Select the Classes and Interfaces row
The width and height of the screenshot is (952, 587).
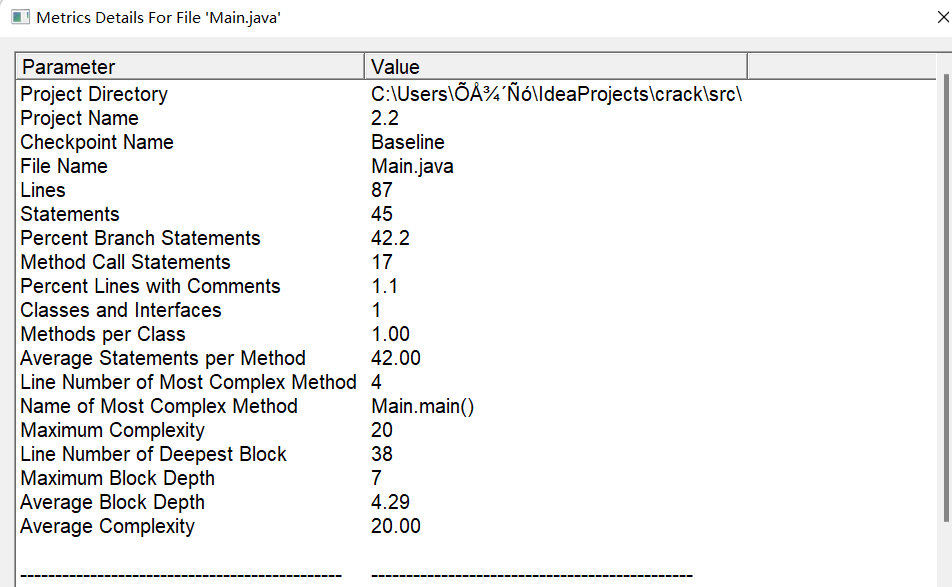pyautogui.click(x=121, y=310)
